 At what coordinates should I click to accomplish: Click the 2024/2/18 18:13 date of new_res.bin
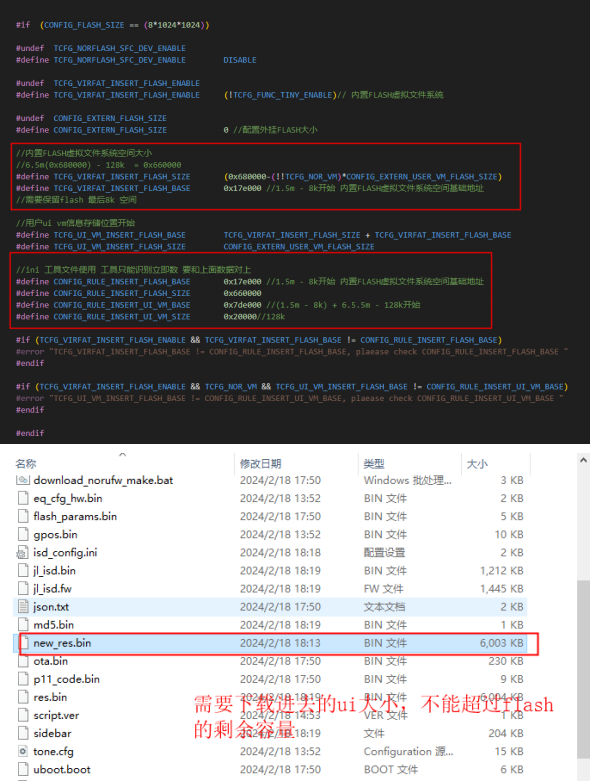[x=280, y=643]
